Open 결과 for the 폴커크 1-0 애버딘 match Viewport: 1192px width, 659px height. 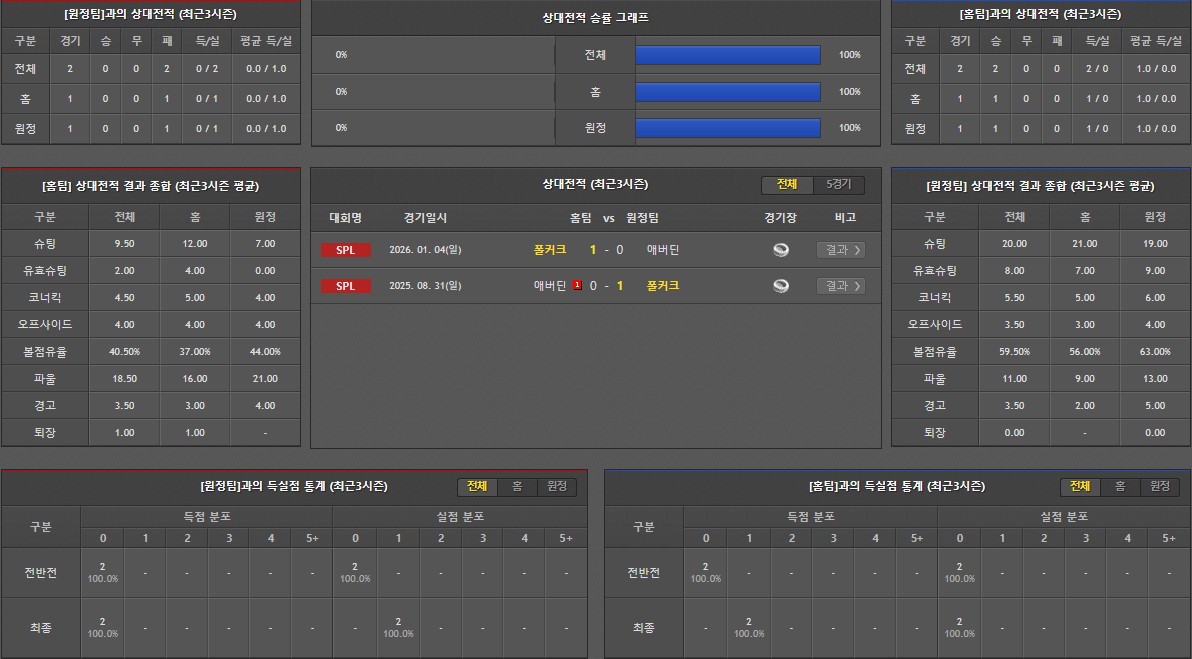point(840,250)
